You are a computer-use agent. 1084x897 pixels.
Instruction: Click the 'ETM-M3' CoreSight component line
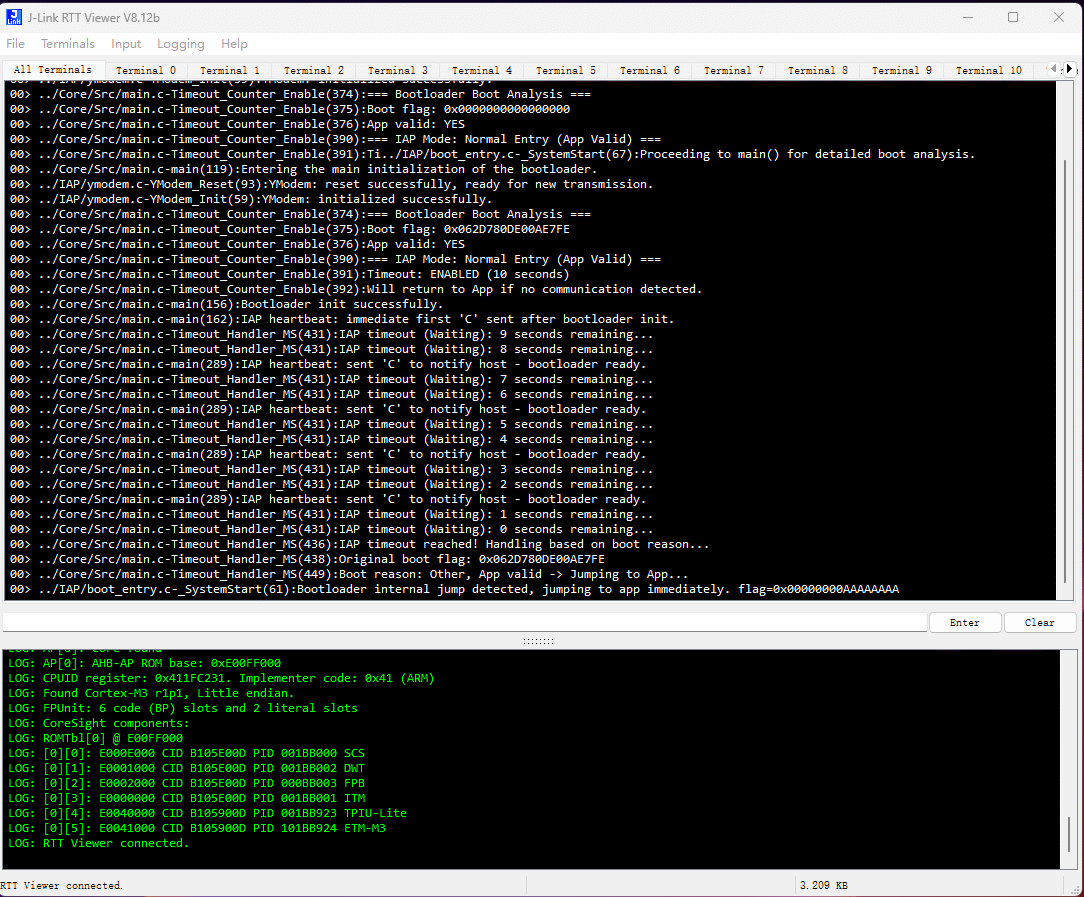click(x=197, y=828)
